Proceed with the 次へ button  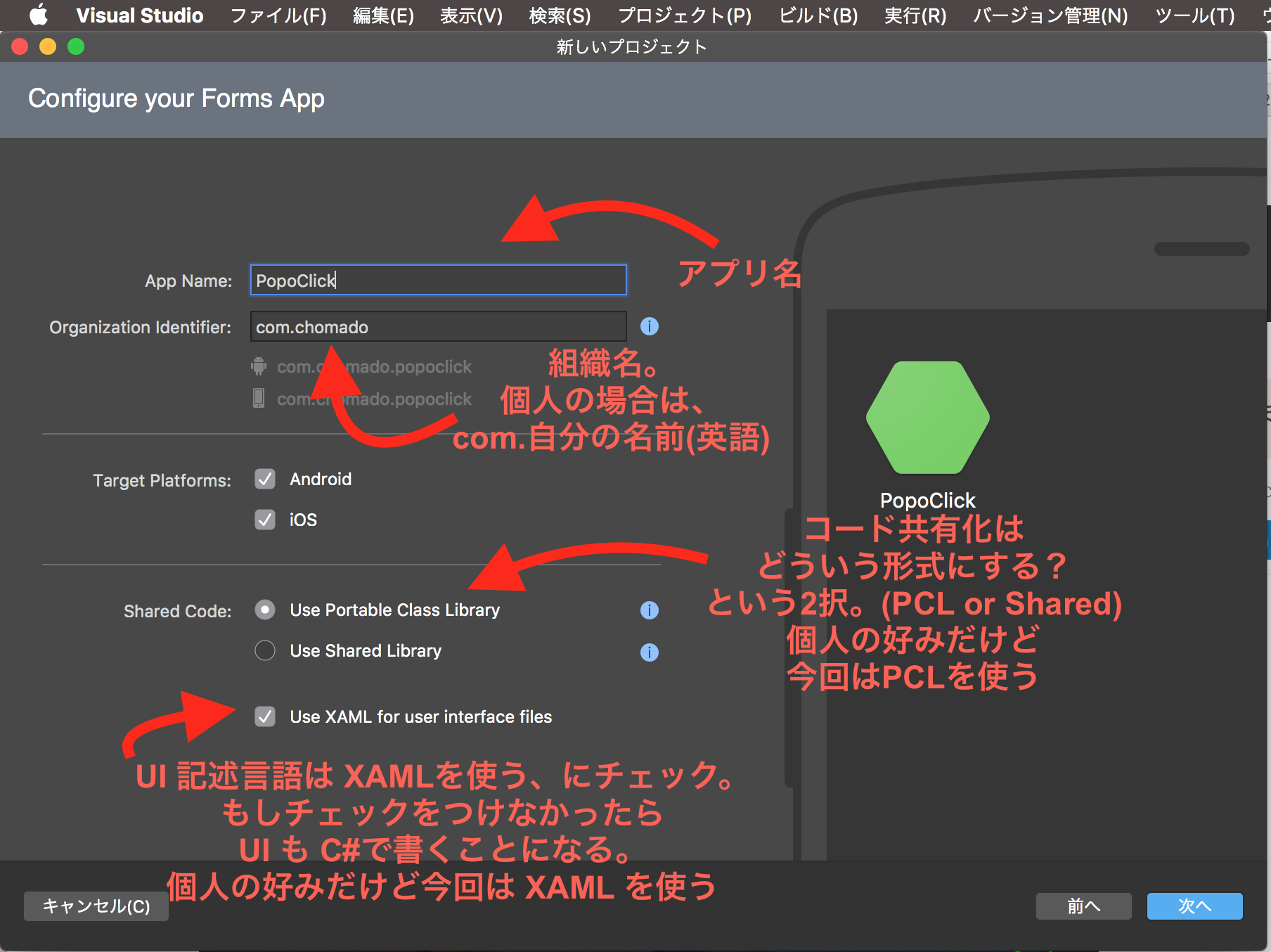click(1194, 906)
